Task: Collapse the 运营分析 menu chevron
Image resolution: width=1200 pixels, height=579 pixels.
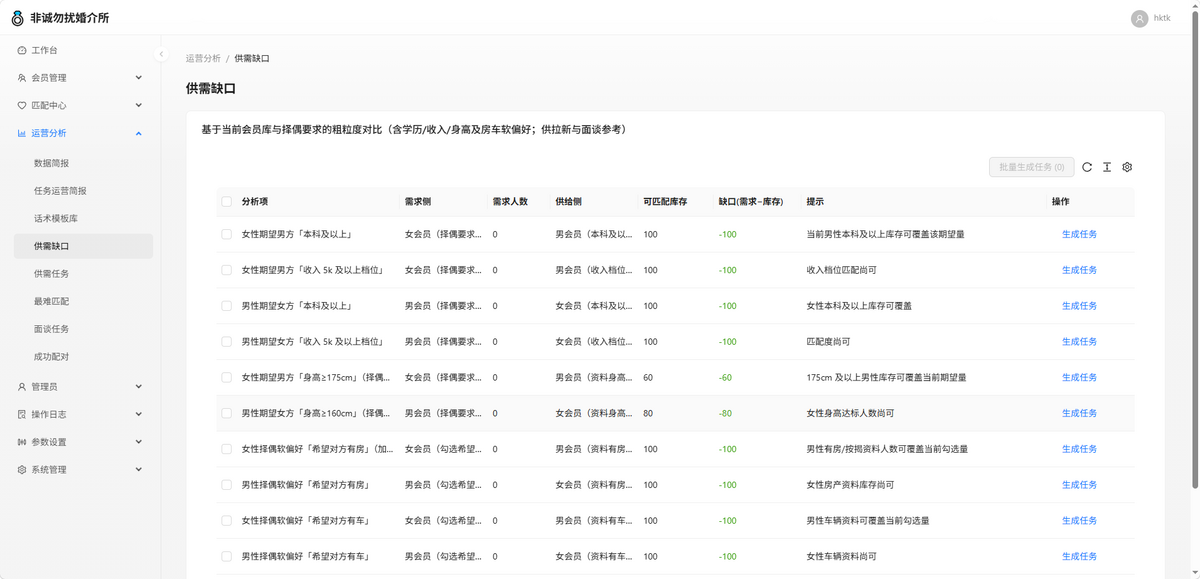Action: pos(139,133)
